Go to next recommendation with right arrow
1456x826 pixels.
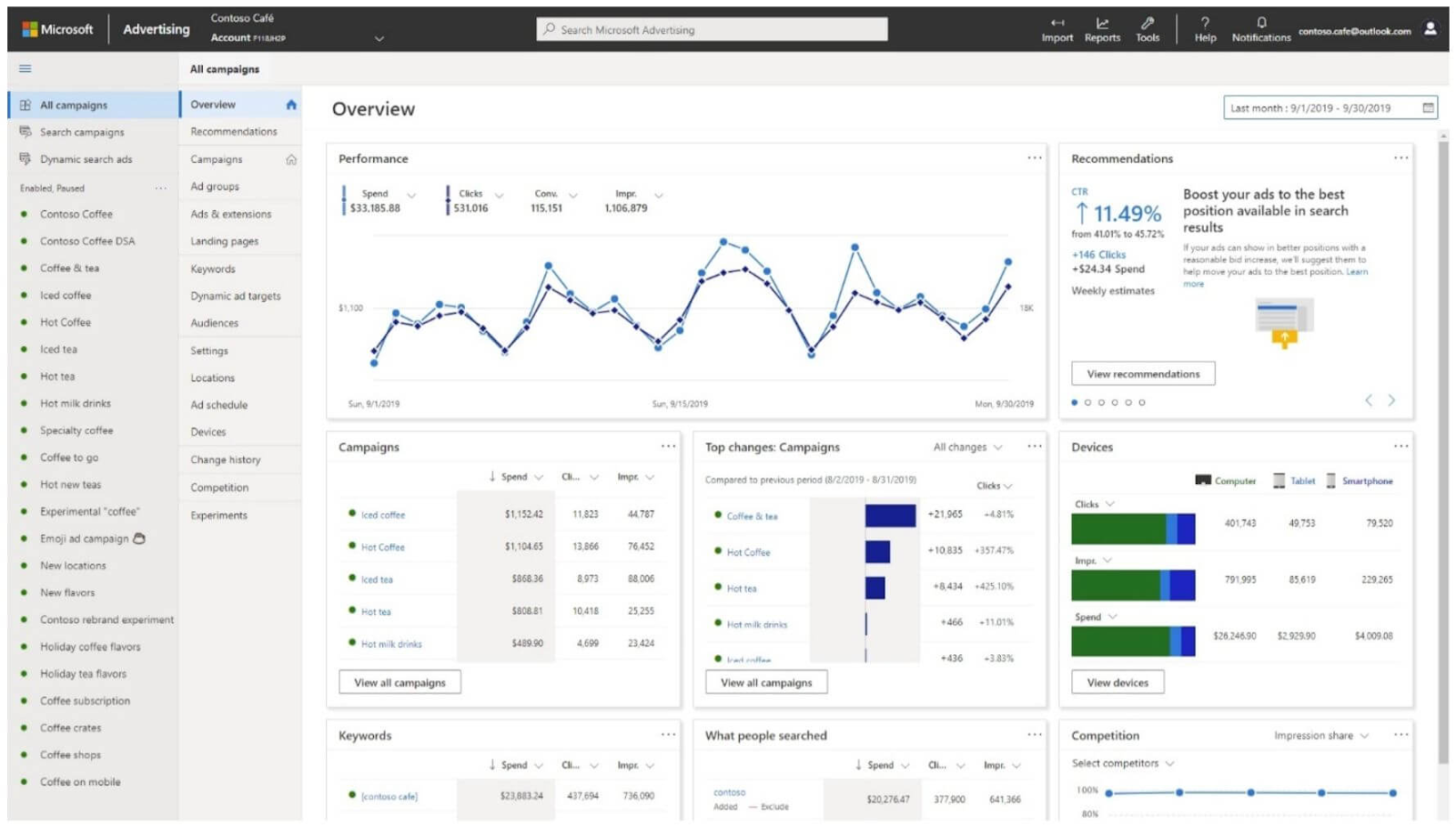click(x=1391, y=400)
